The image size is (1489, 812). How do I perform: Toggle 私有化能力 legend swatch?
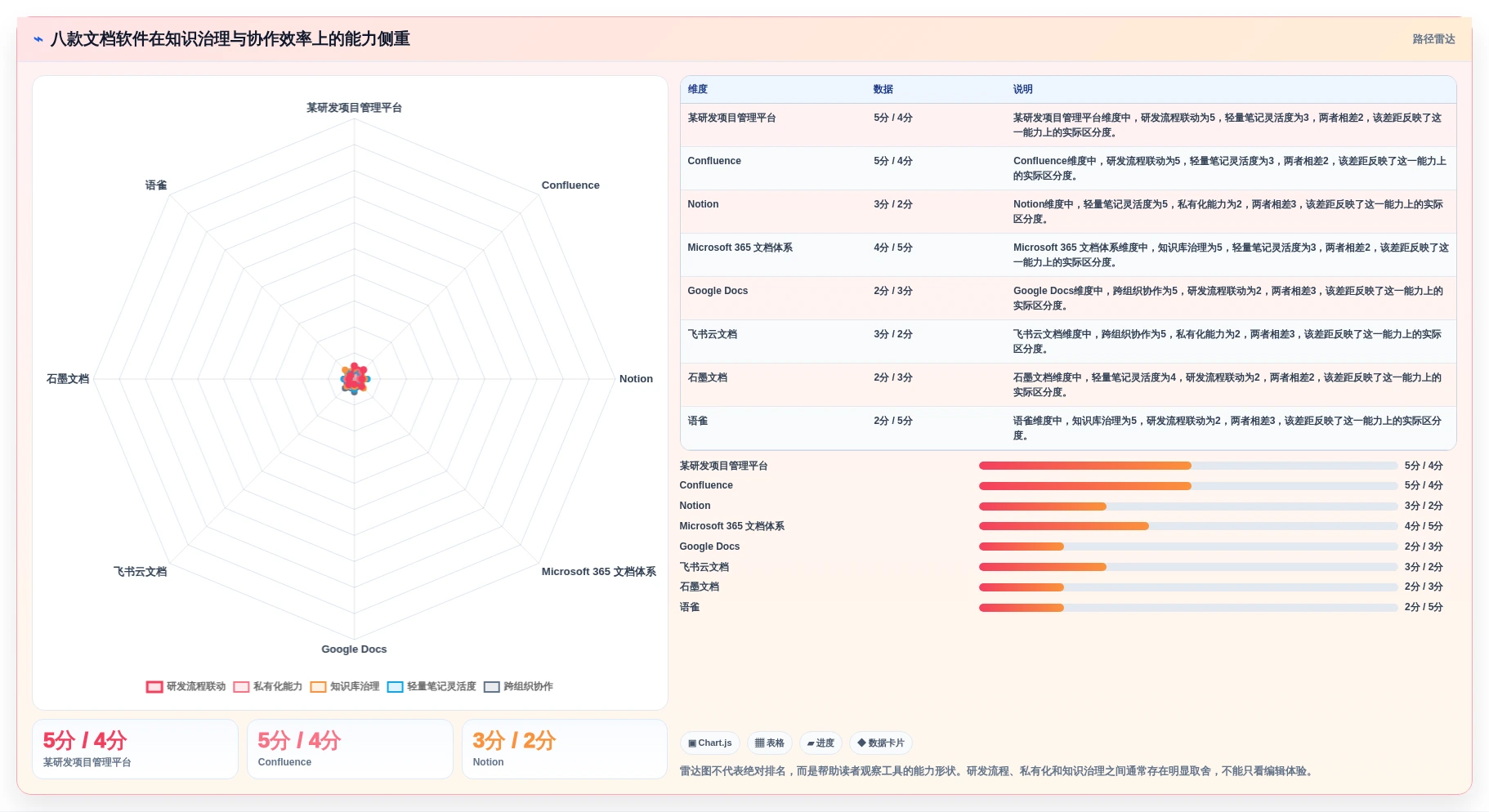pyautogui.click(x=241, y=687)
